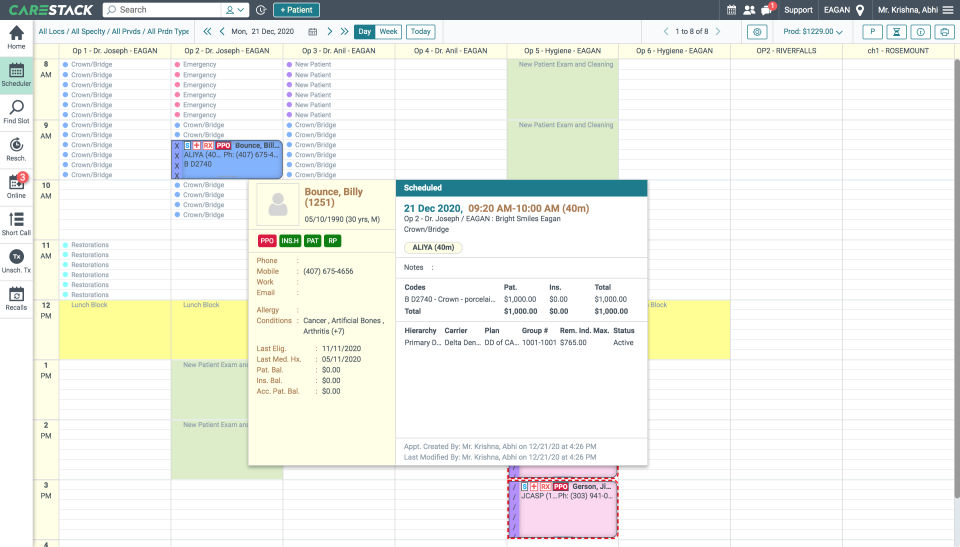The height and width of the screenshot is (547, 960).
Task: Click the print toolbar button
Action: pos(945,32)
